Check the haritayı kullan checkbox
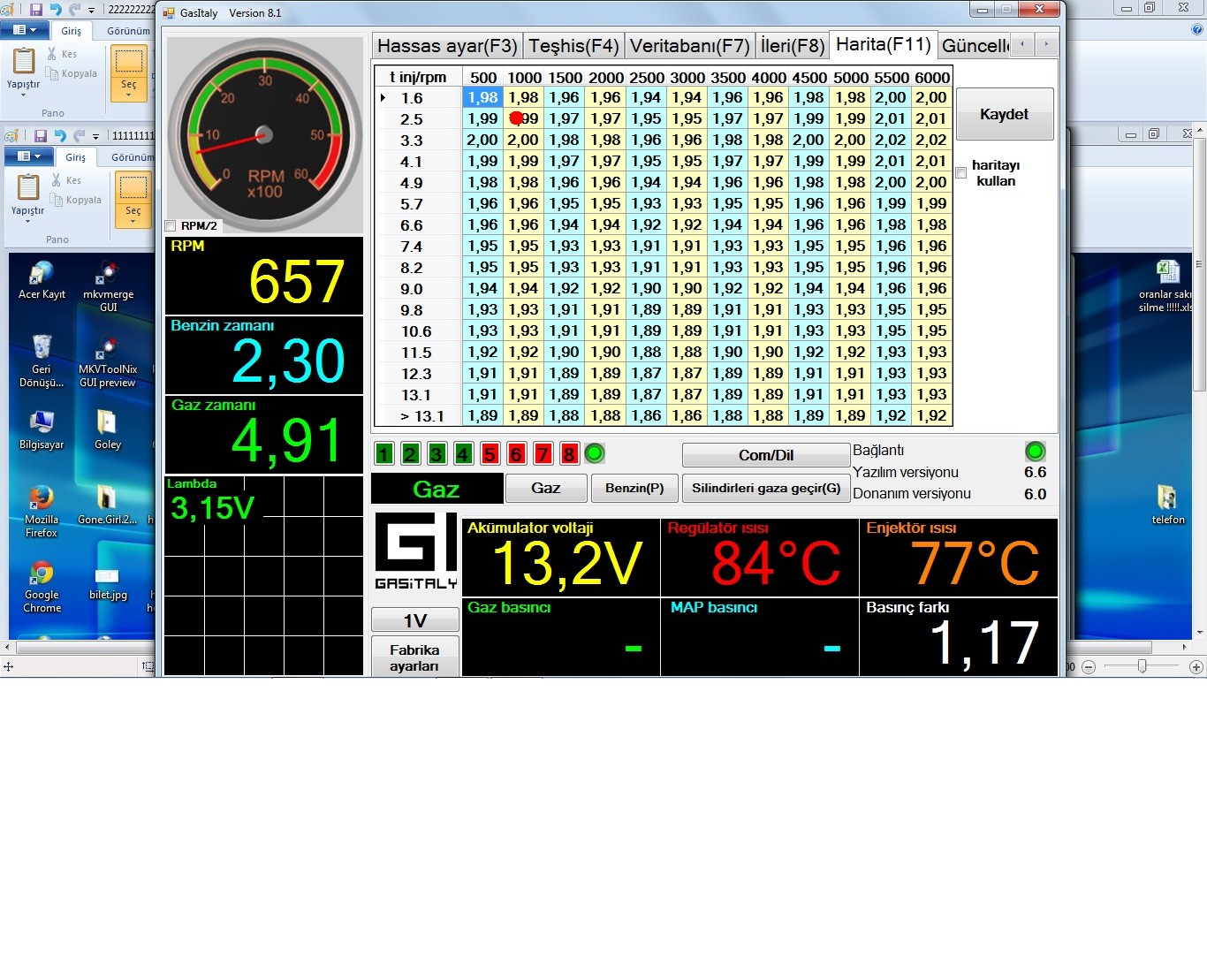 961,173
